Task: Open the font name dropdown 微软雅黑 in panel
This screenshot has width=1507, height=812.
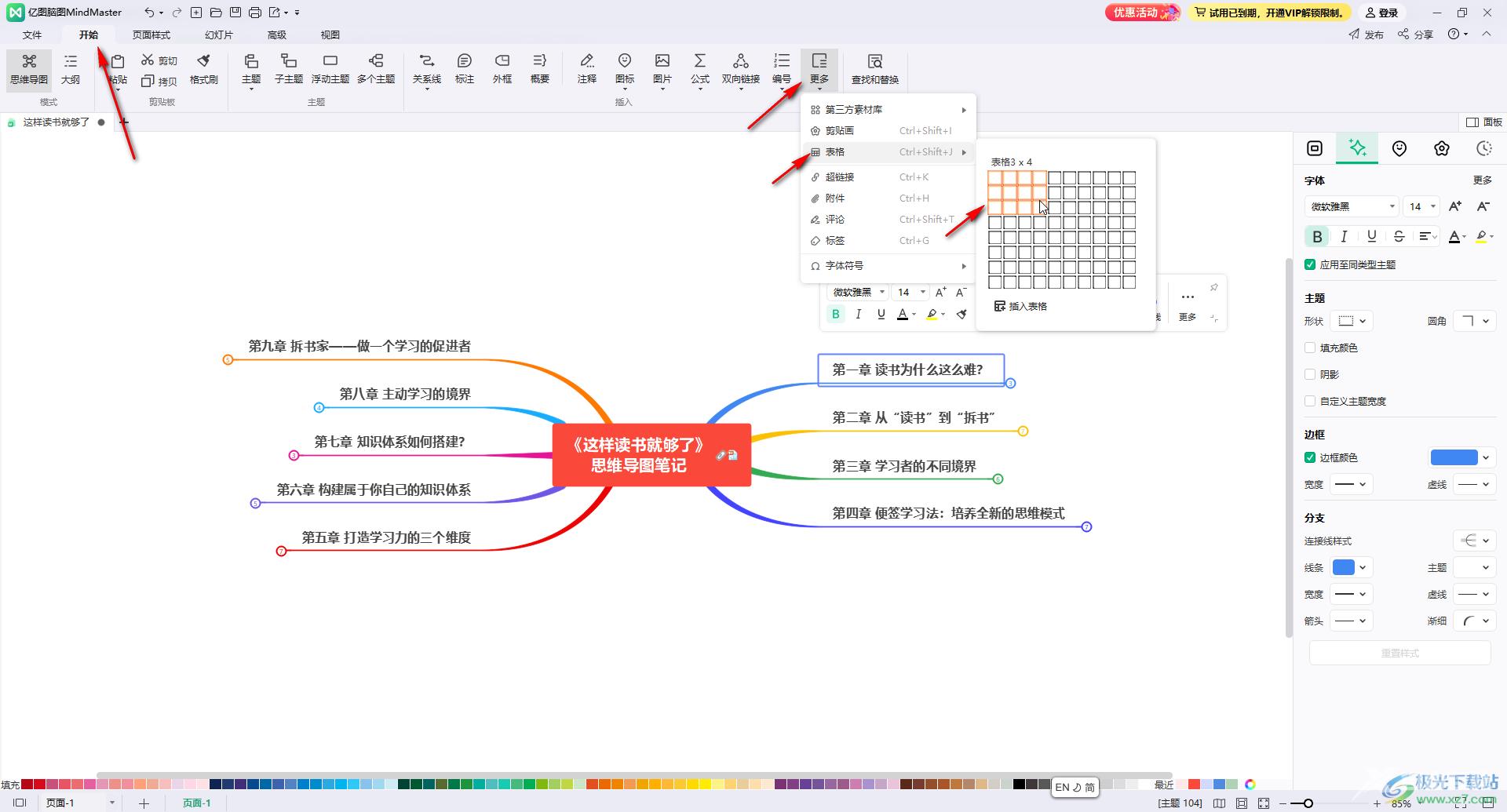Action: coord(1352,206)
